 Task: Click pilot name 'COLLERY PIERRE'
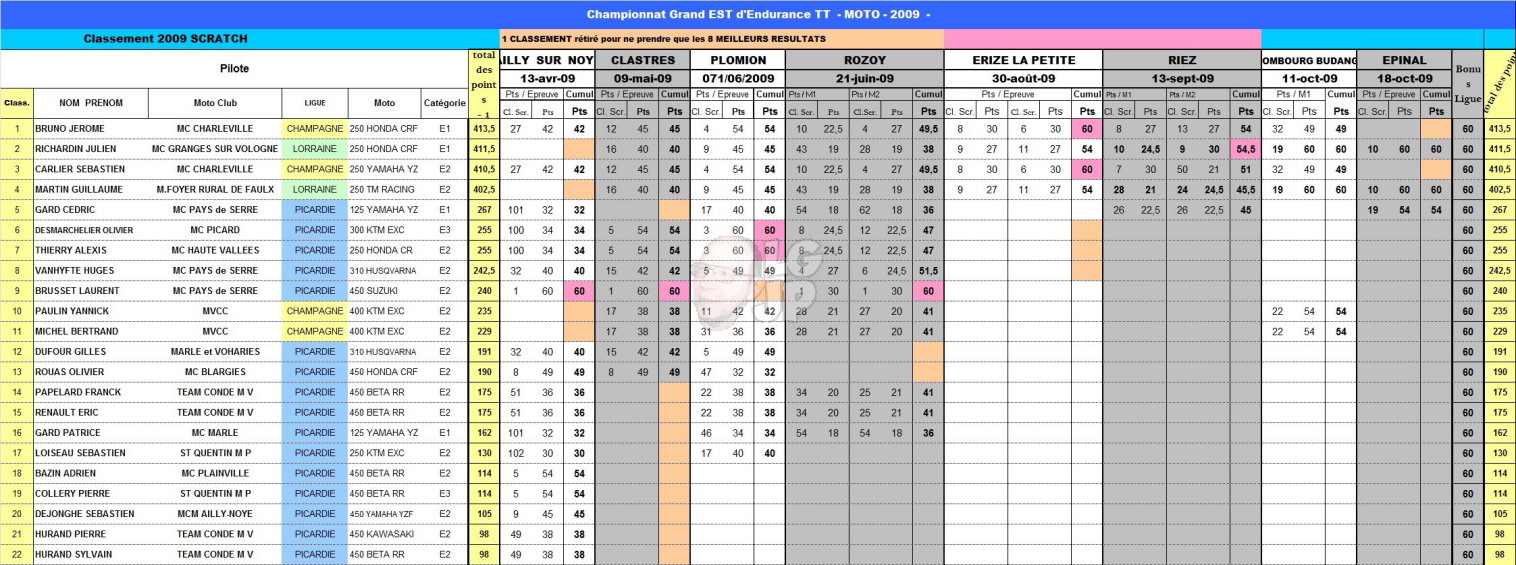[x=72, y=493]
